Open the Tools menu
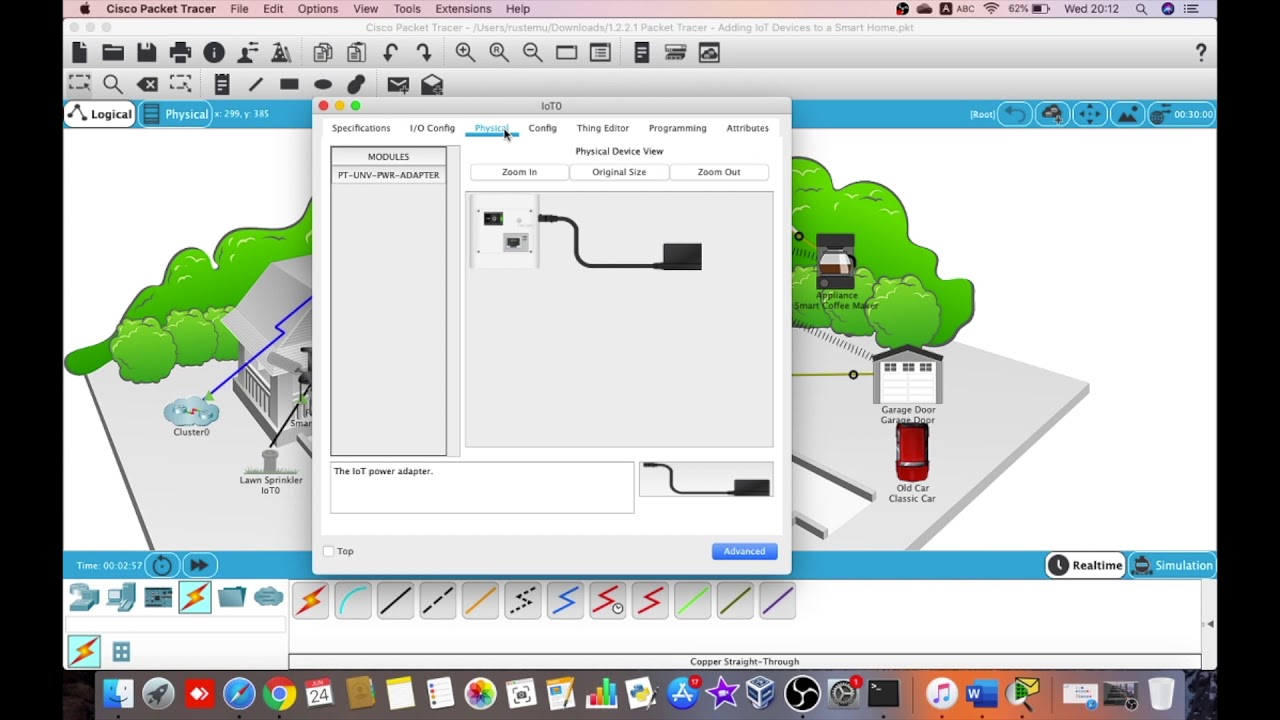 click(407, 9)
